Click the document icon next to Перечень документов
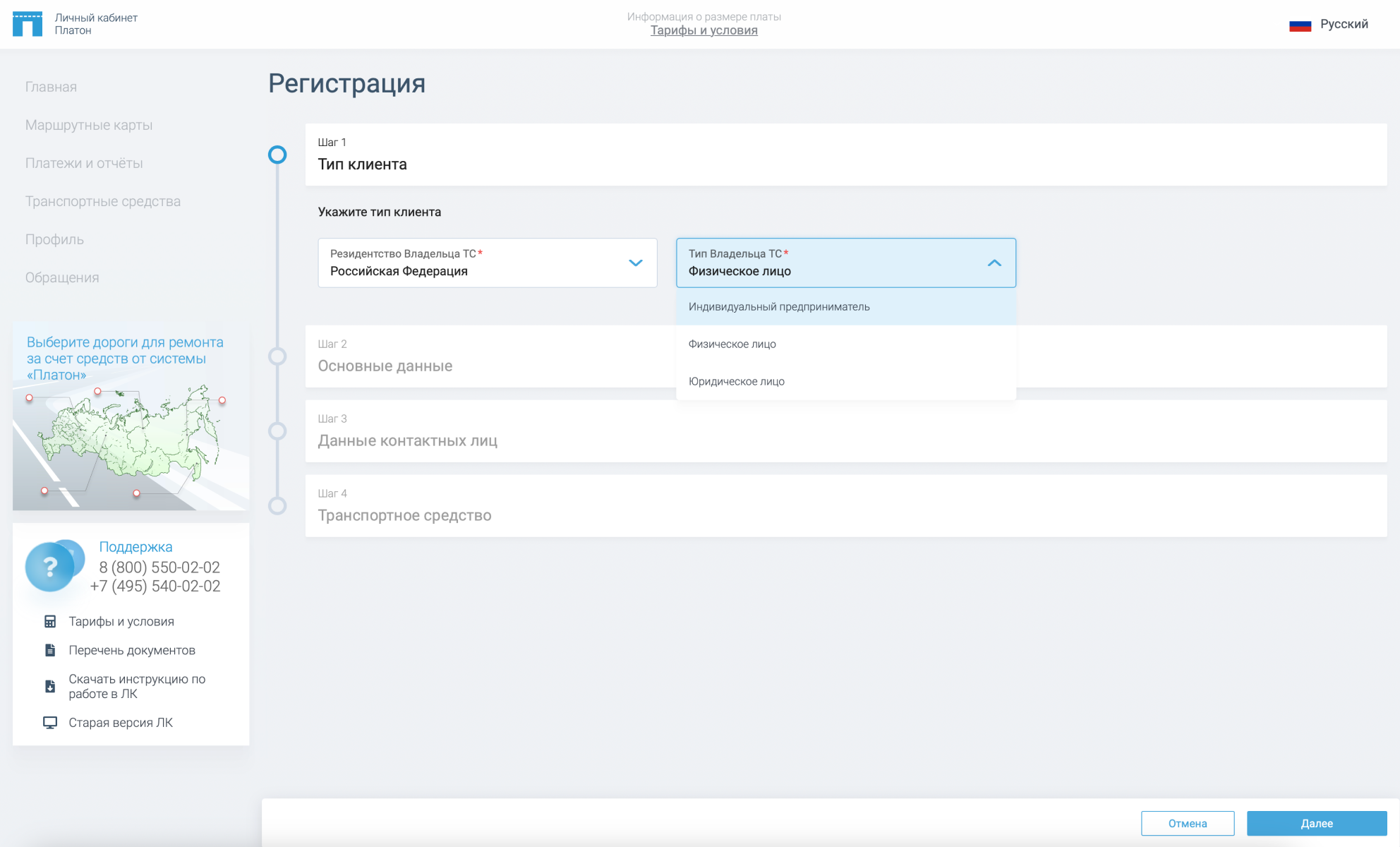1400x847 pixels. pyautogui.click(x=49, y=650)
